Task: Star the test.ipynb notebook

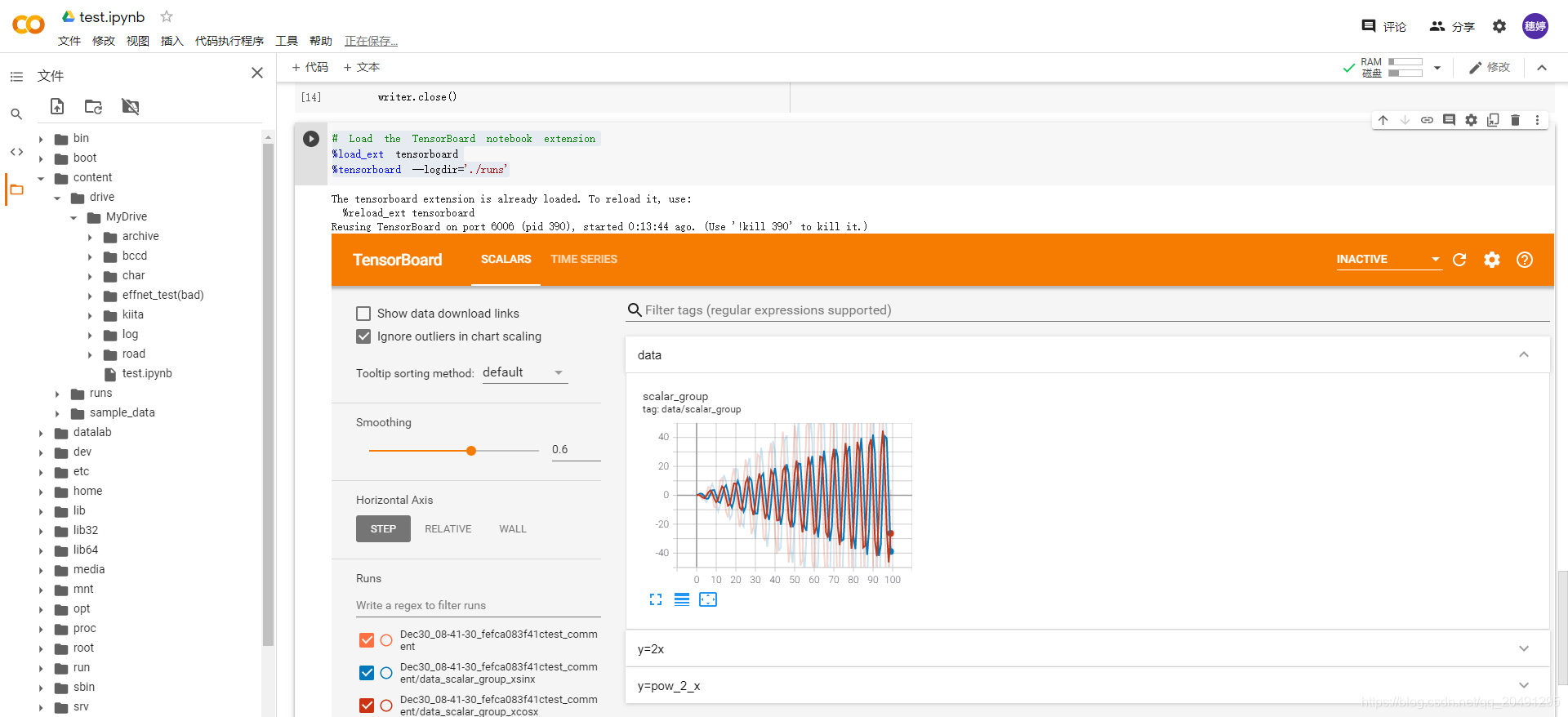Action: pos(167,16)
